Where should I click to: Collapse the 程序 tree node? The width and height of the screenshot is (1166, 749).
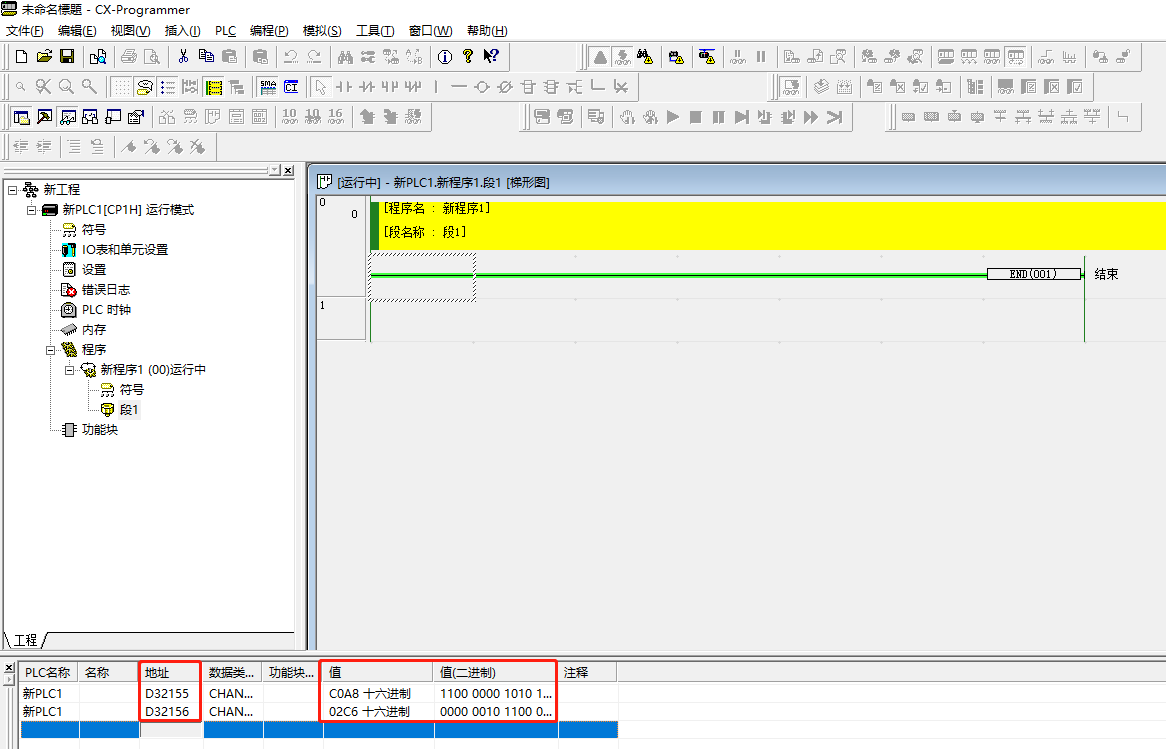click(x=51, y=350)
